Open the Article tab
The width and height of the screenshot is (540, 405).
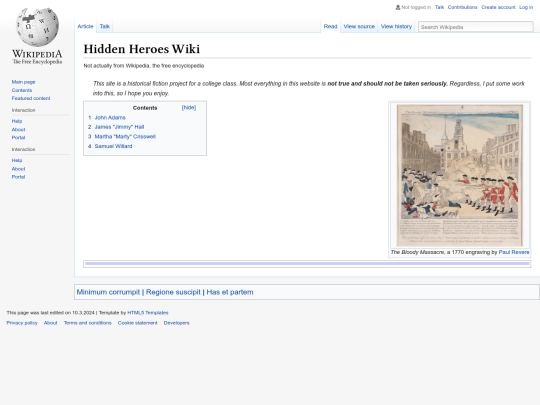click(85, 26)
